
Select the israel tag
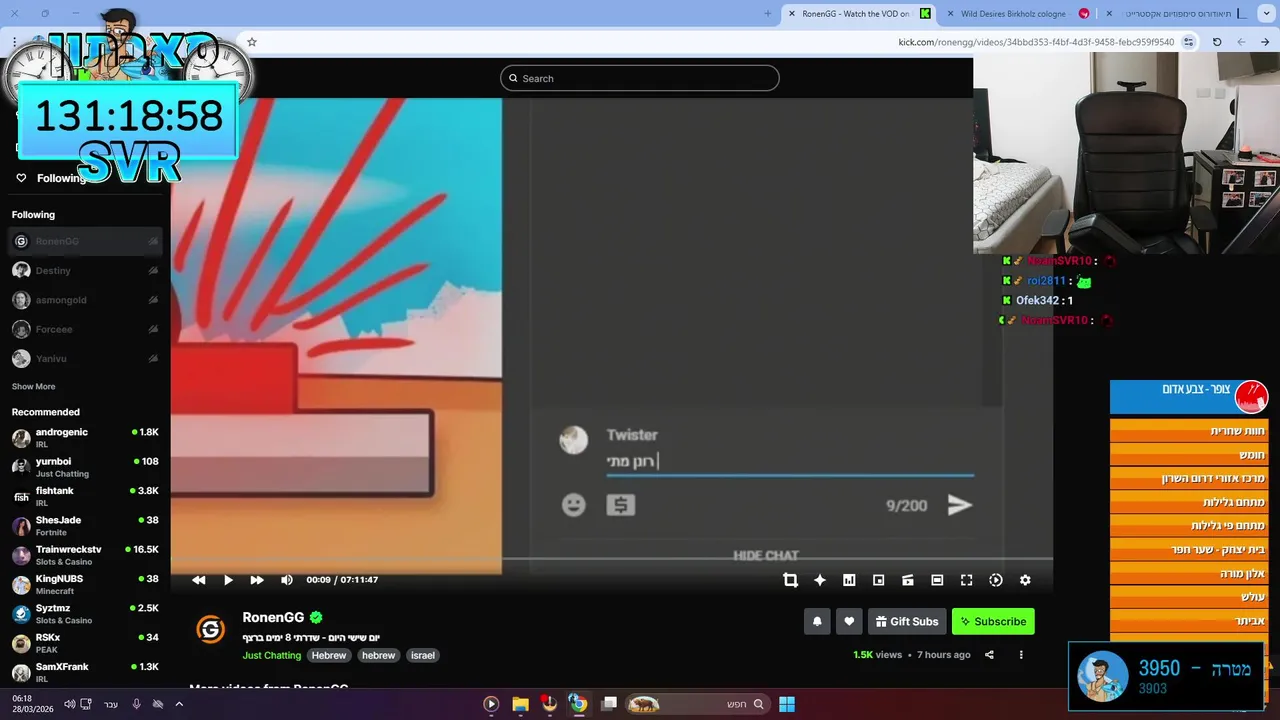click(423, 655)
